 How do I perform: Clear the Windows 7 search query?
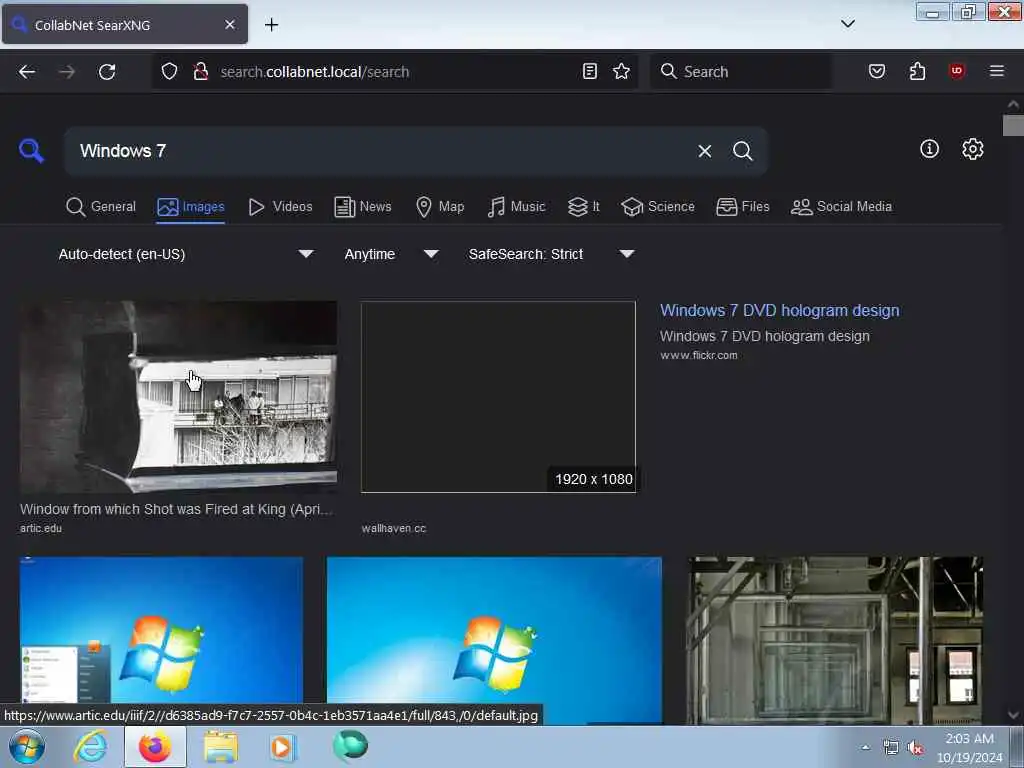point(705,152)
